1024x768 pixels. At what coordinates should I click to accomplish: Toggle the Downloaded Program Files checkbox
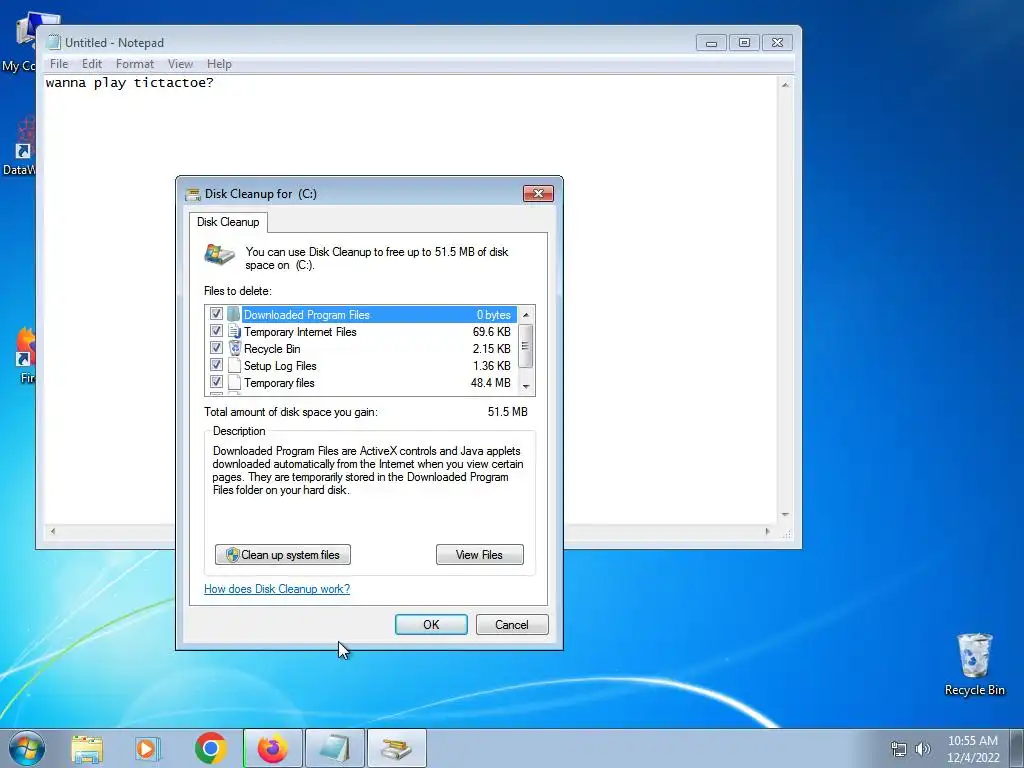(216, 314)
